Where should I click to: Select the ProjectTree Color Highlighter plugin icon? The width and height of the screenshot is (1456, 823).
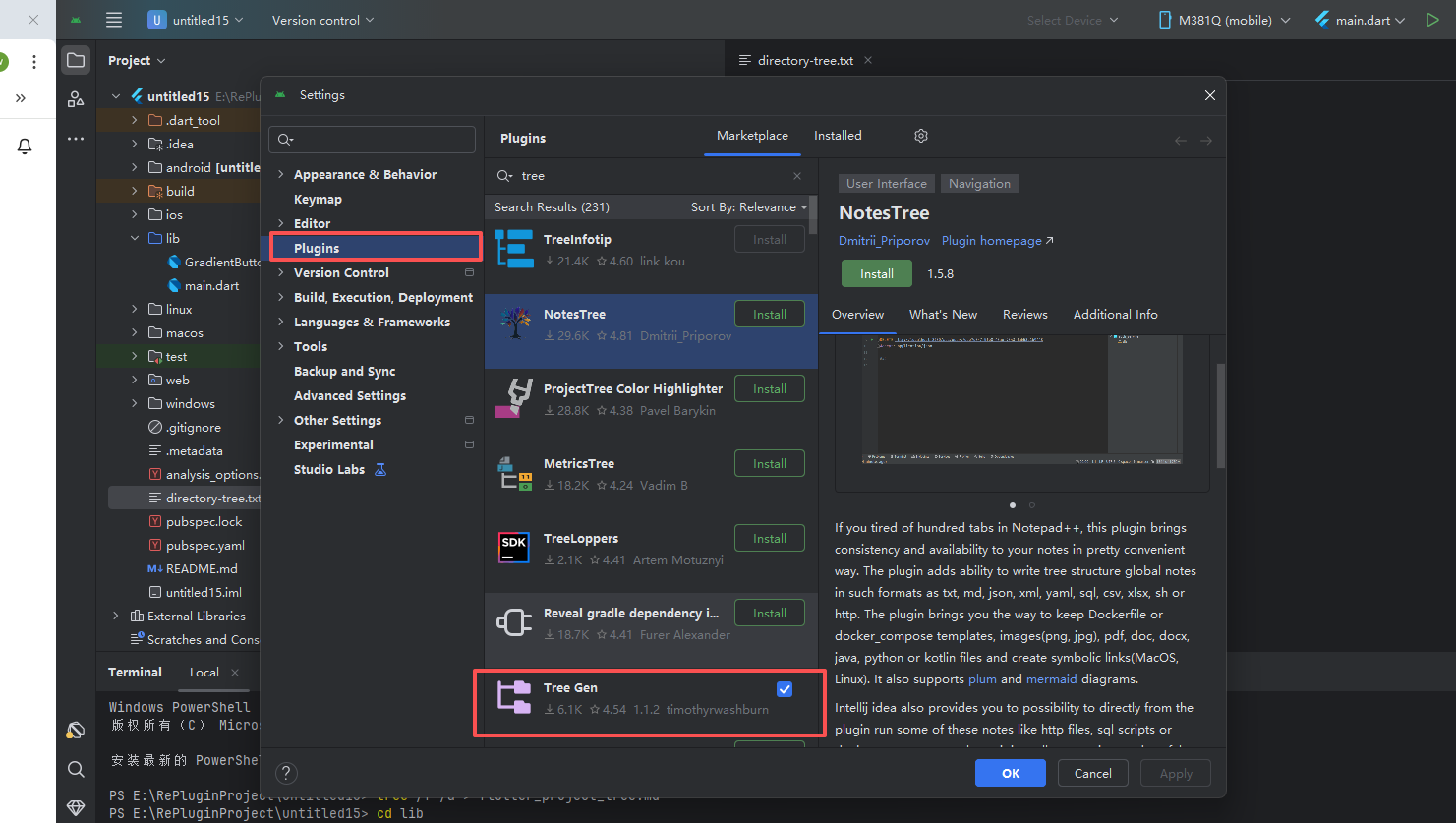coord(514,398)
